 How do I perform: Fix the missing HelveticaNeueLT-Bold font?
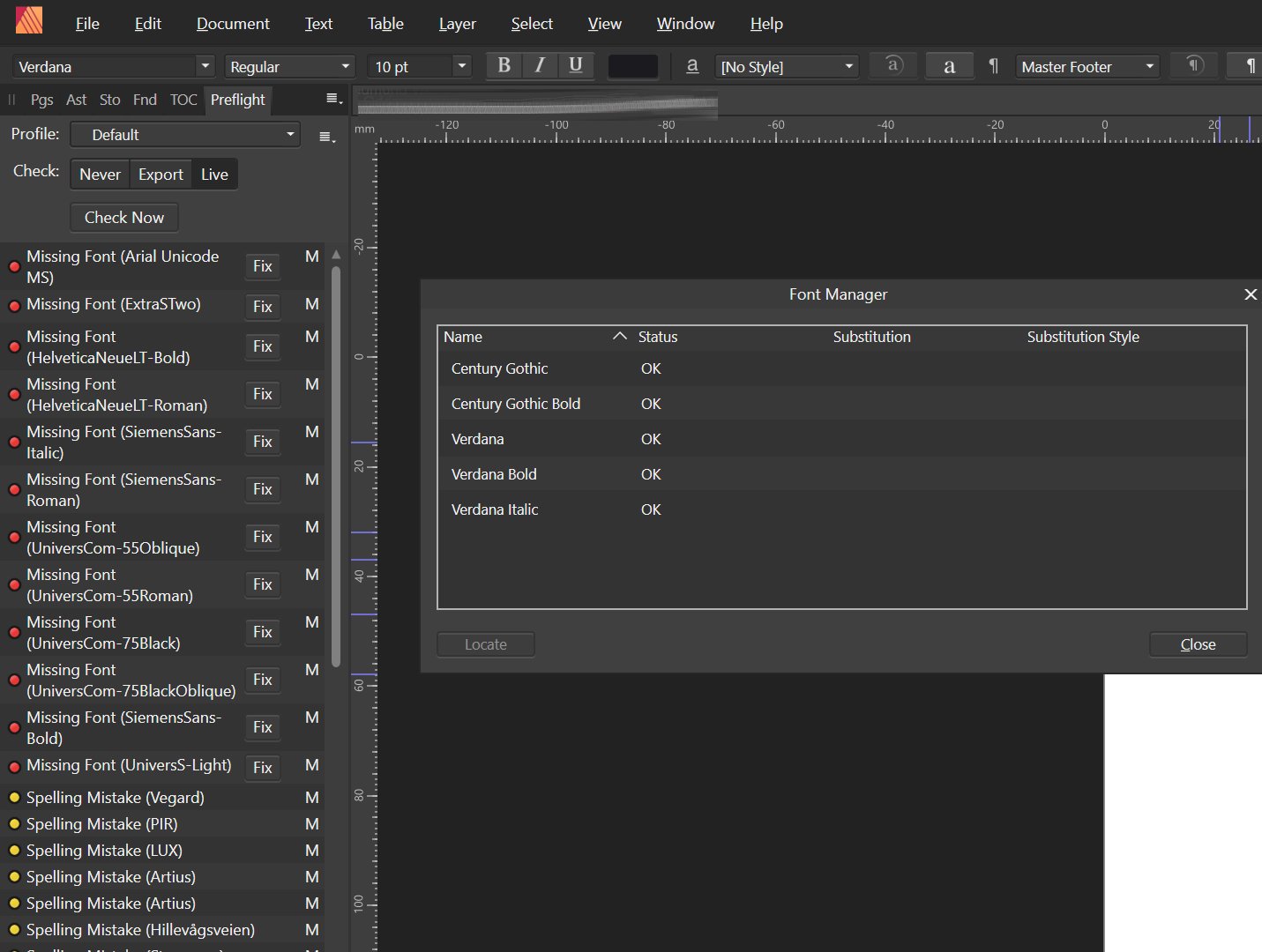point(263,346)
